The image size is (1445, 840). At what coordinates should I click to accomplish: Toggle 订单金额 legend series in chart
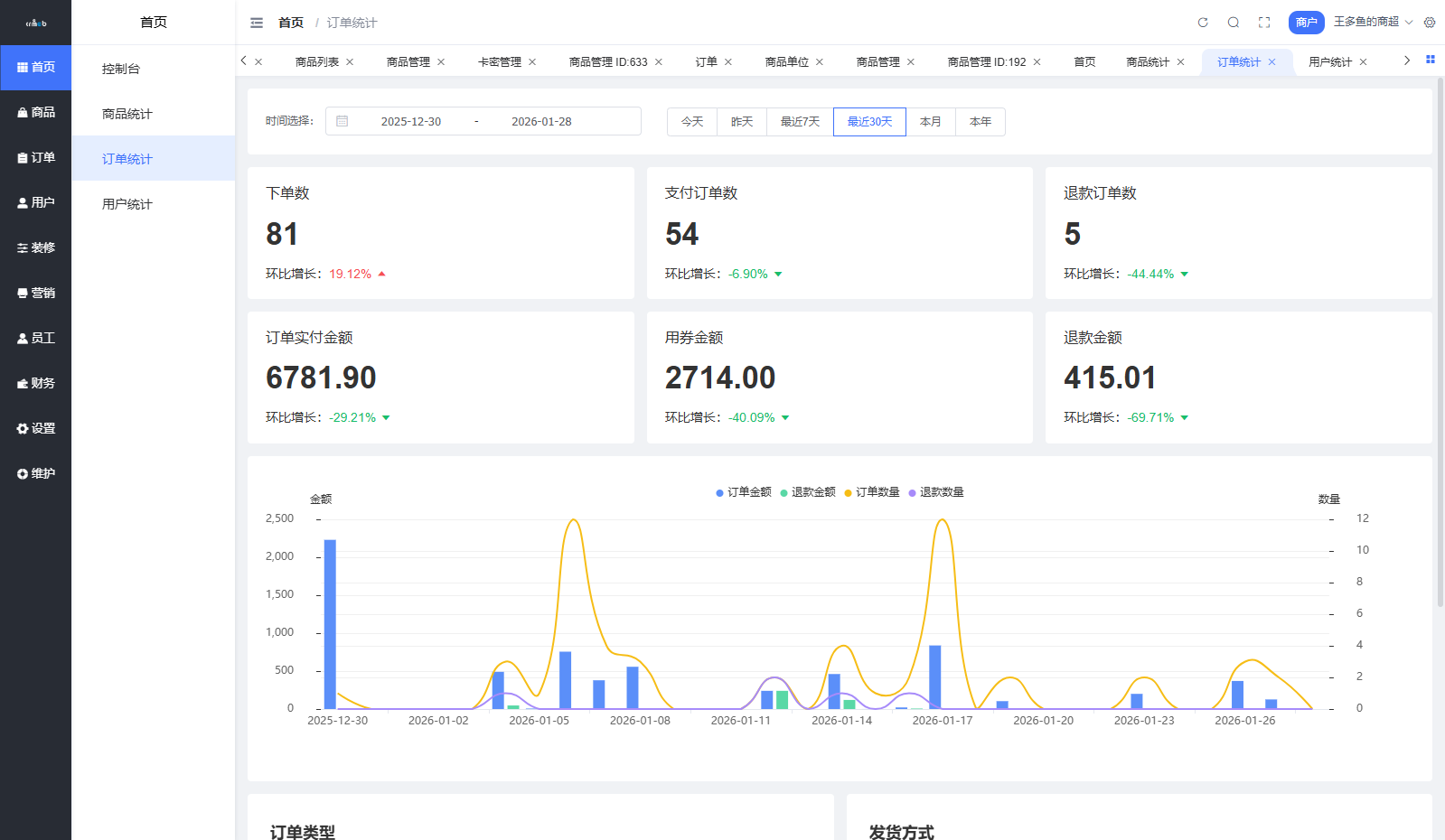(x=744, y=492)
